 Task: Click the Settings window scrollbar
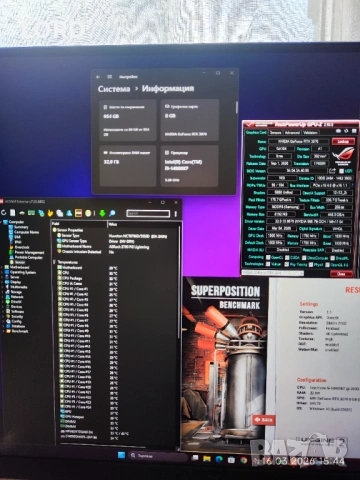236,108
